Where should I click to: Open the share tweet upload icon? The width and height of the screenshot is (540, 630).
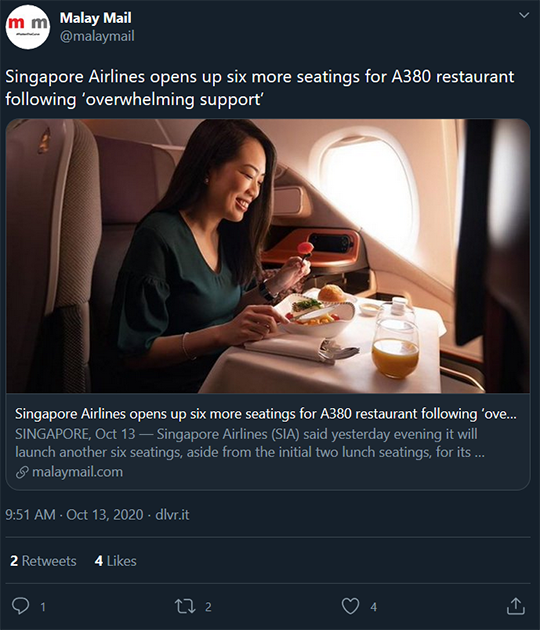click(x=515, y=606)
